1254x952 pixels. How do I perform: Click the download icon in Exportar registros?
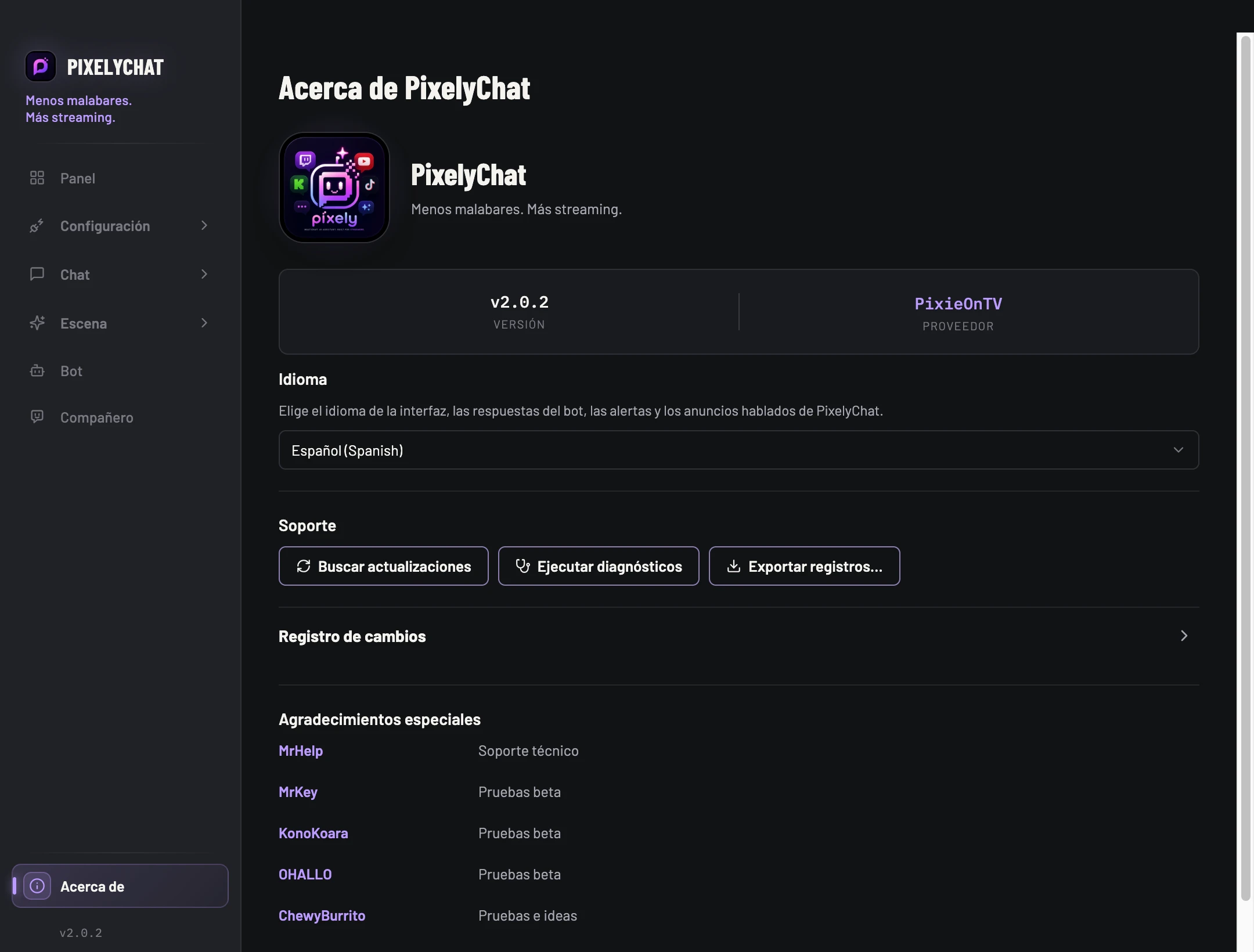(734, 566)
